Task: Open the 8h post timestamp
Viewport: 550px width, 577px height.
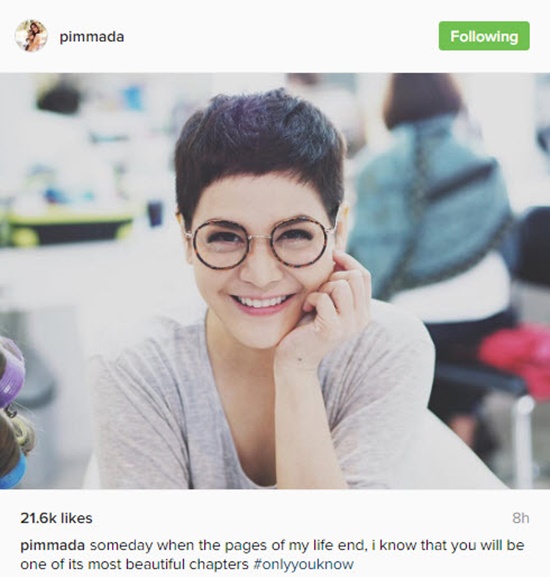Action: [x=521, y=518]
